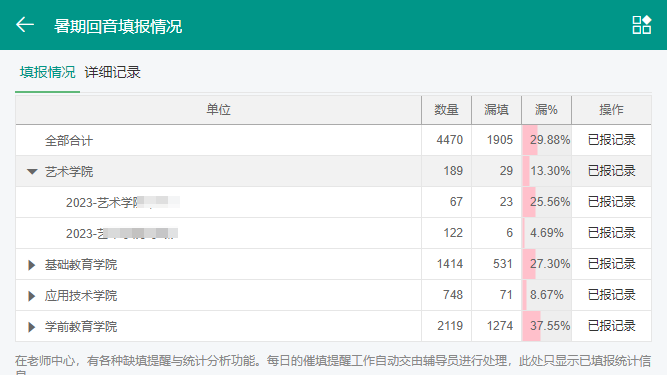Click the 25.56% percentage cell
This screenshot has height=375, width=667.
(x=547, y=202)
